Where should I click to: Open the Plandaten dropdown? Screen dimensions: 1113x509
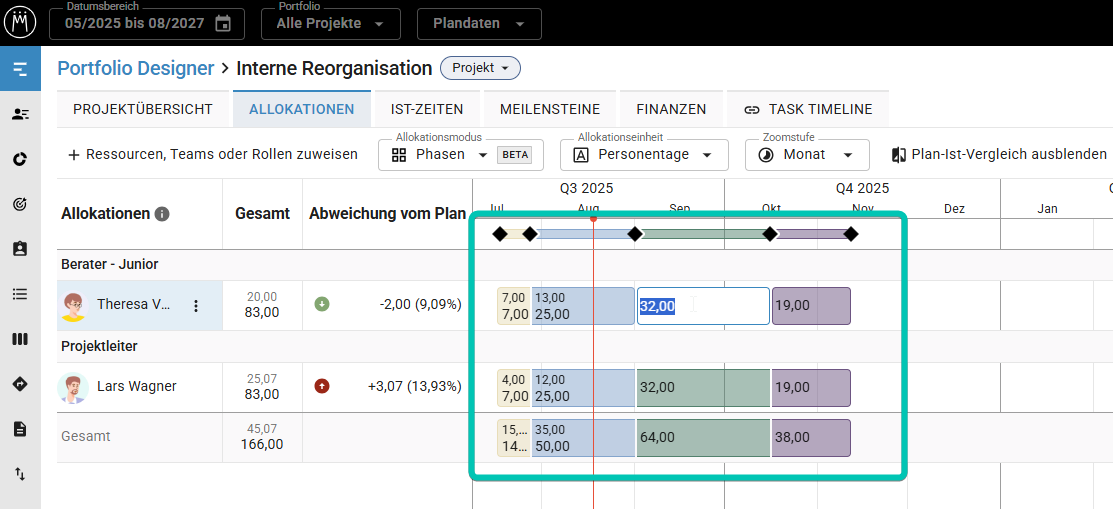tap(479, 23)
